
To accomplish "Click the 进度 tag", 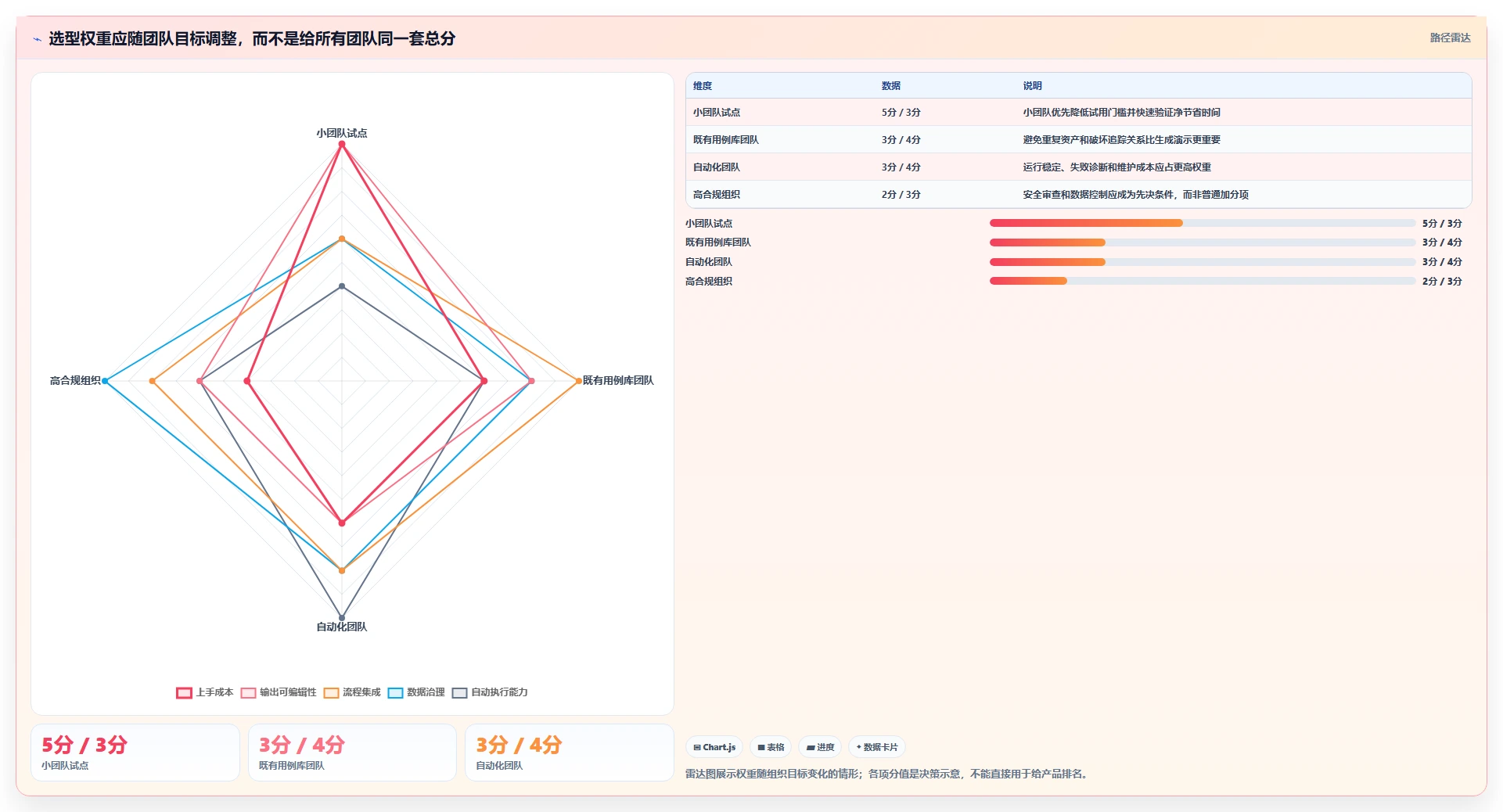I will pos(820,747).
